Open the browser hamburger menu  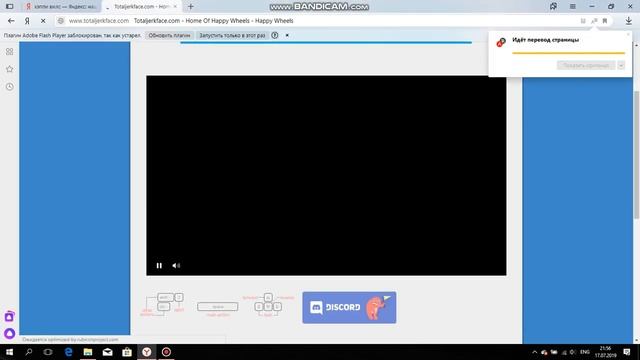[x=573, y=7]
